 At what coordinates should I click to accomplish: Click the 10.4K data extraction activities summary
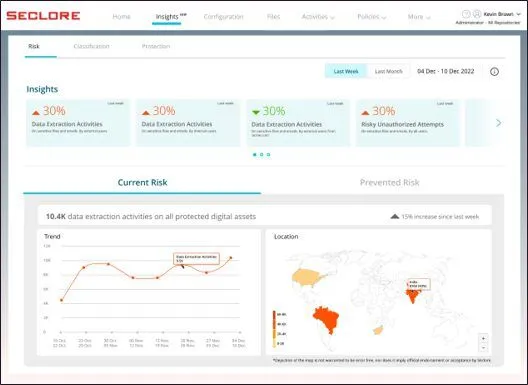[151, 216]
